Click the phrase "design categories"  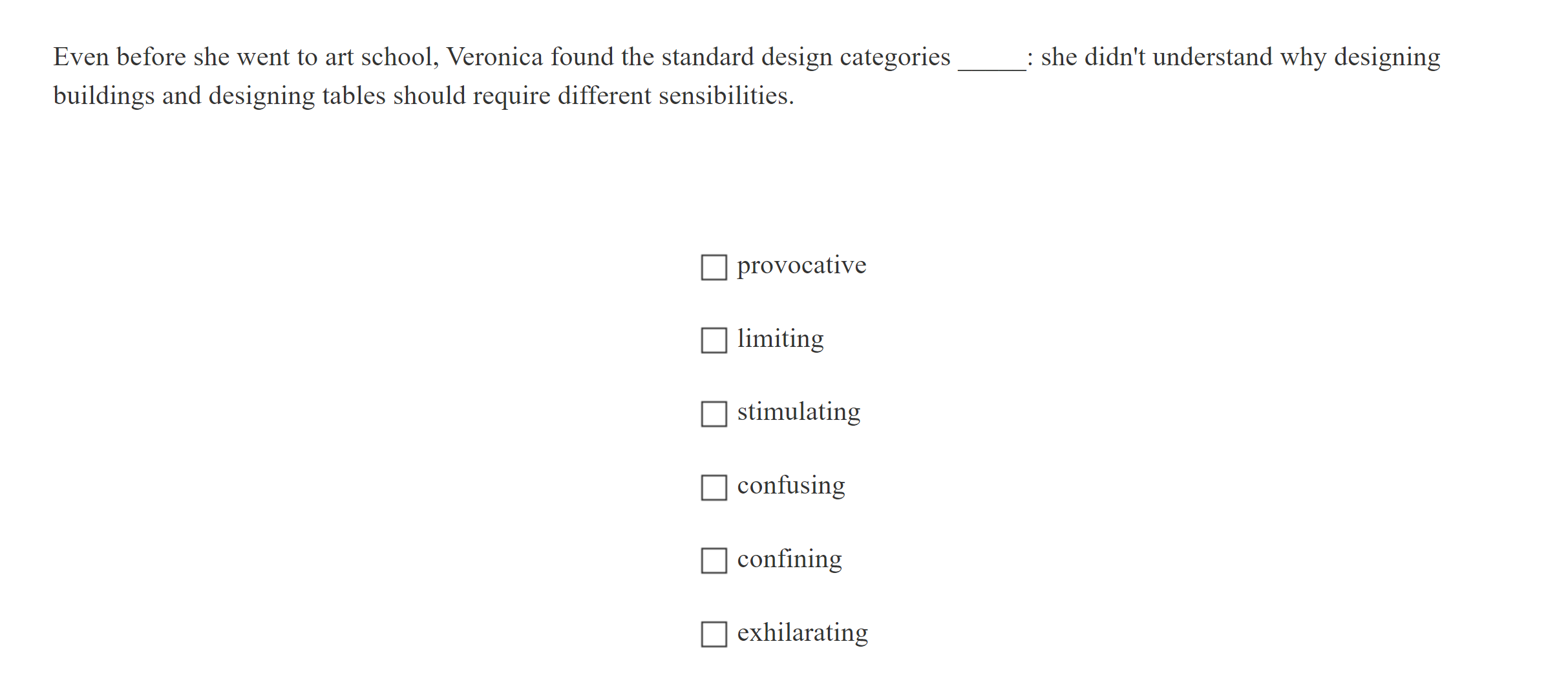pyautogui.click(x=854, y=57)
